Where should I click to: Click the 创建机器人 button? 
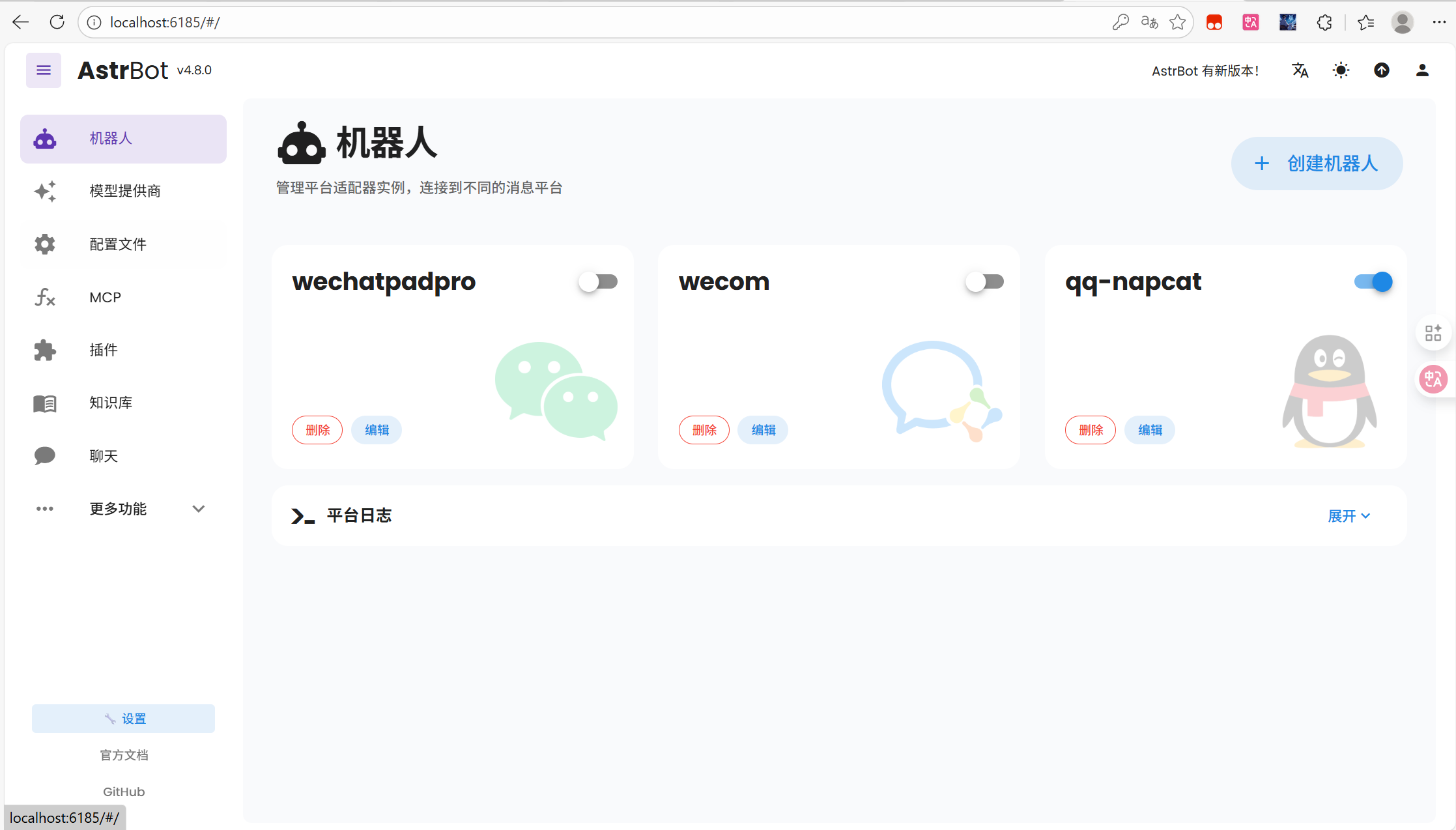pos(1317,164)
